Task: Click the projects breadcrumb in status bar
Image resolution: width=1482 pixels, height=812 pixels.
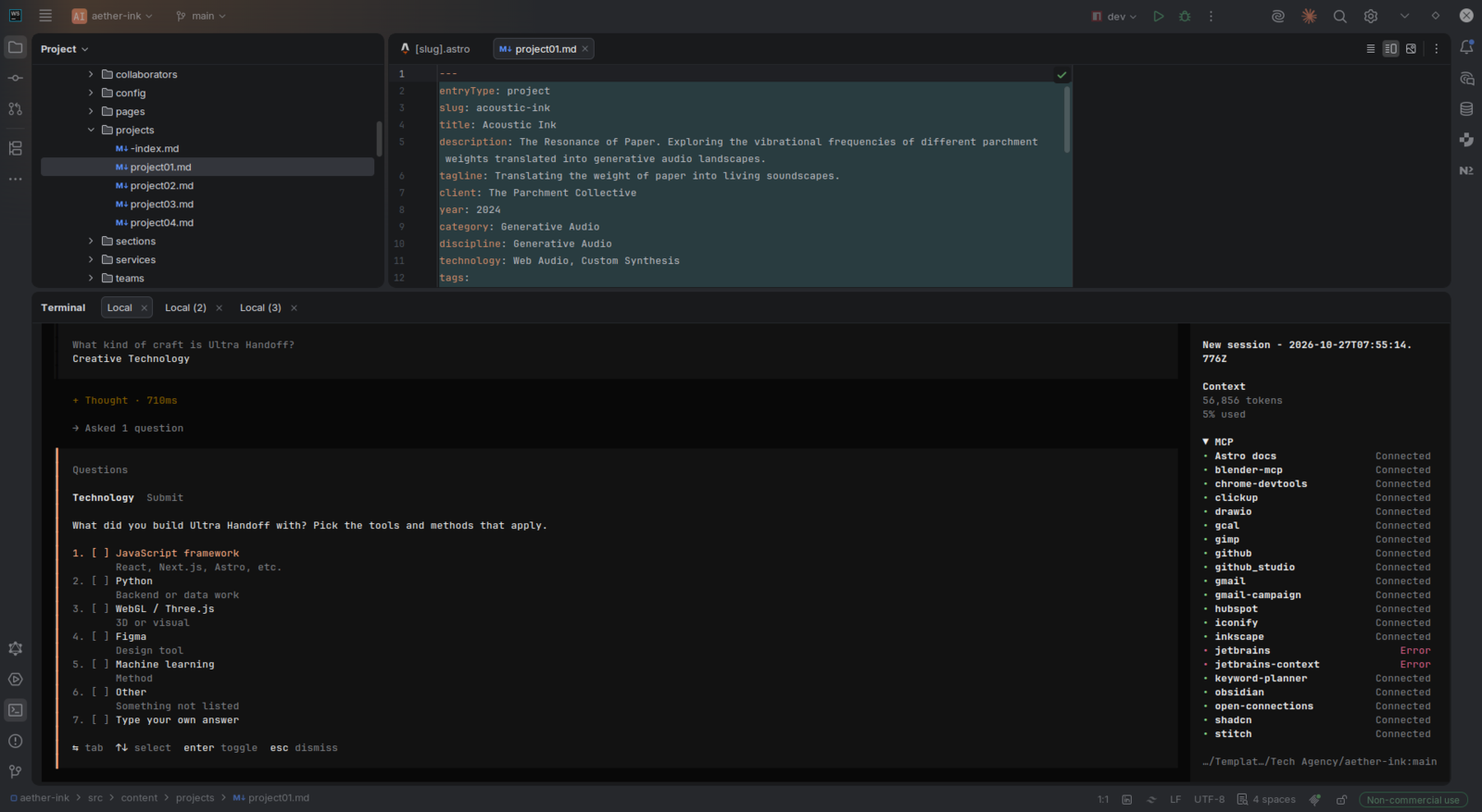Action: click(x=195, y=798)
